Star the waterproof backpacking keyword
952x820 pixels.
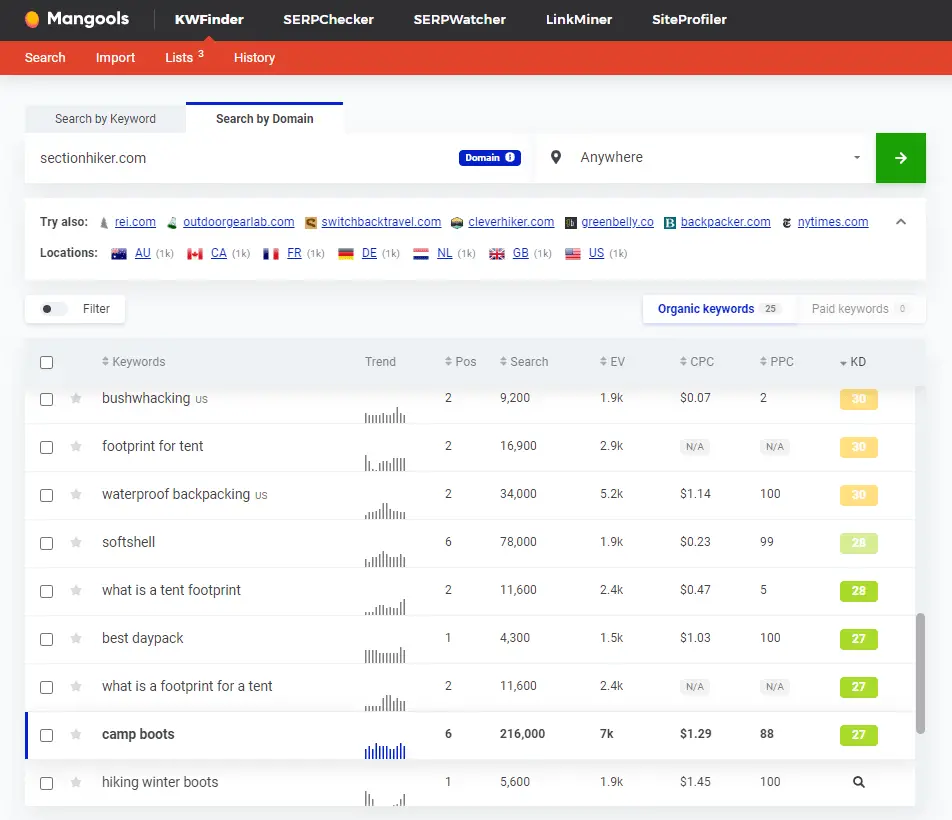pyautogui.click(x=76, y=494)
